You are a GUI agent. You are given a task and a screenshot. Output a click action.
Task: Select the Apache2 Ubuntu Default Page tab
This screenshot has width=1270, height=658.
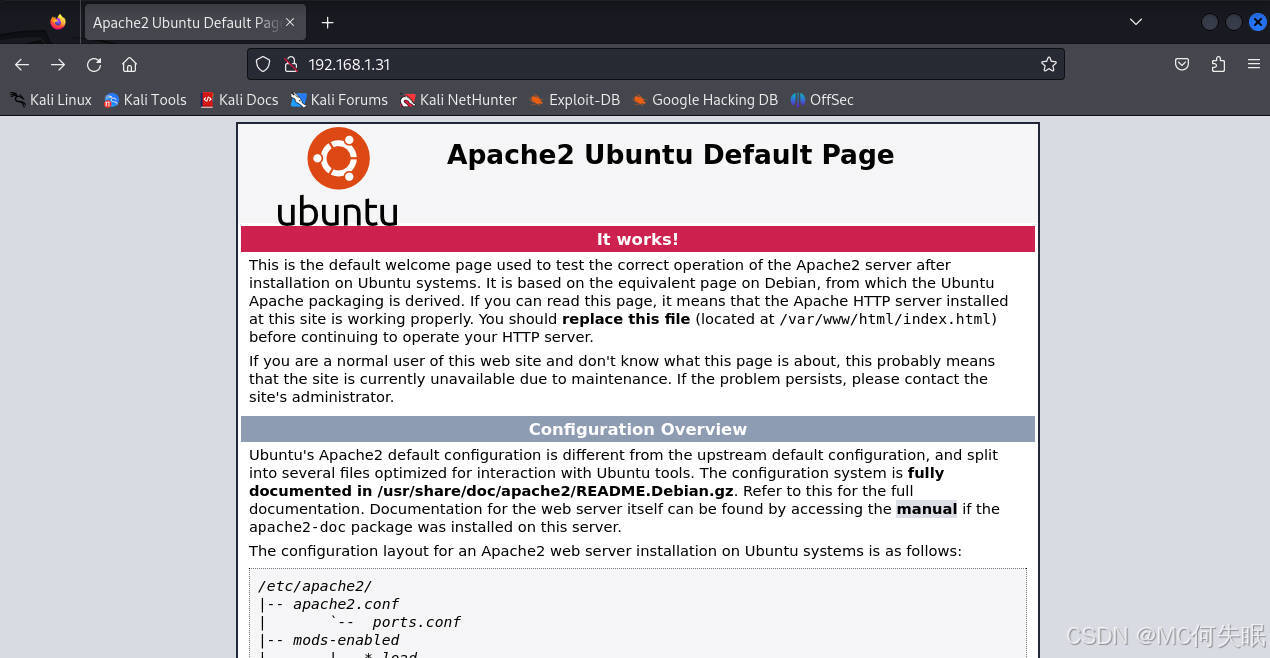click(x=195, y=22)
